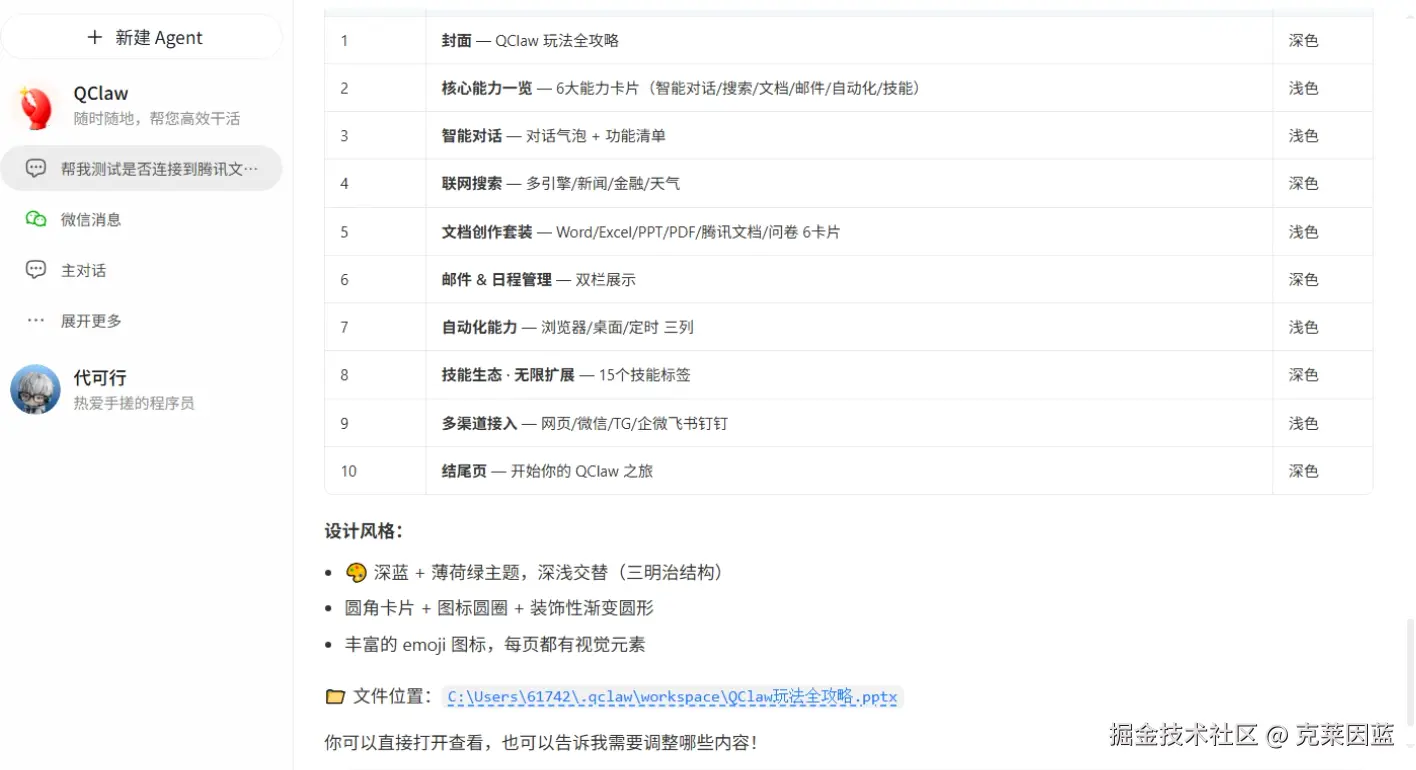
Task: Open the QClaw agent avatar
Action: click(x=35, y=106)
